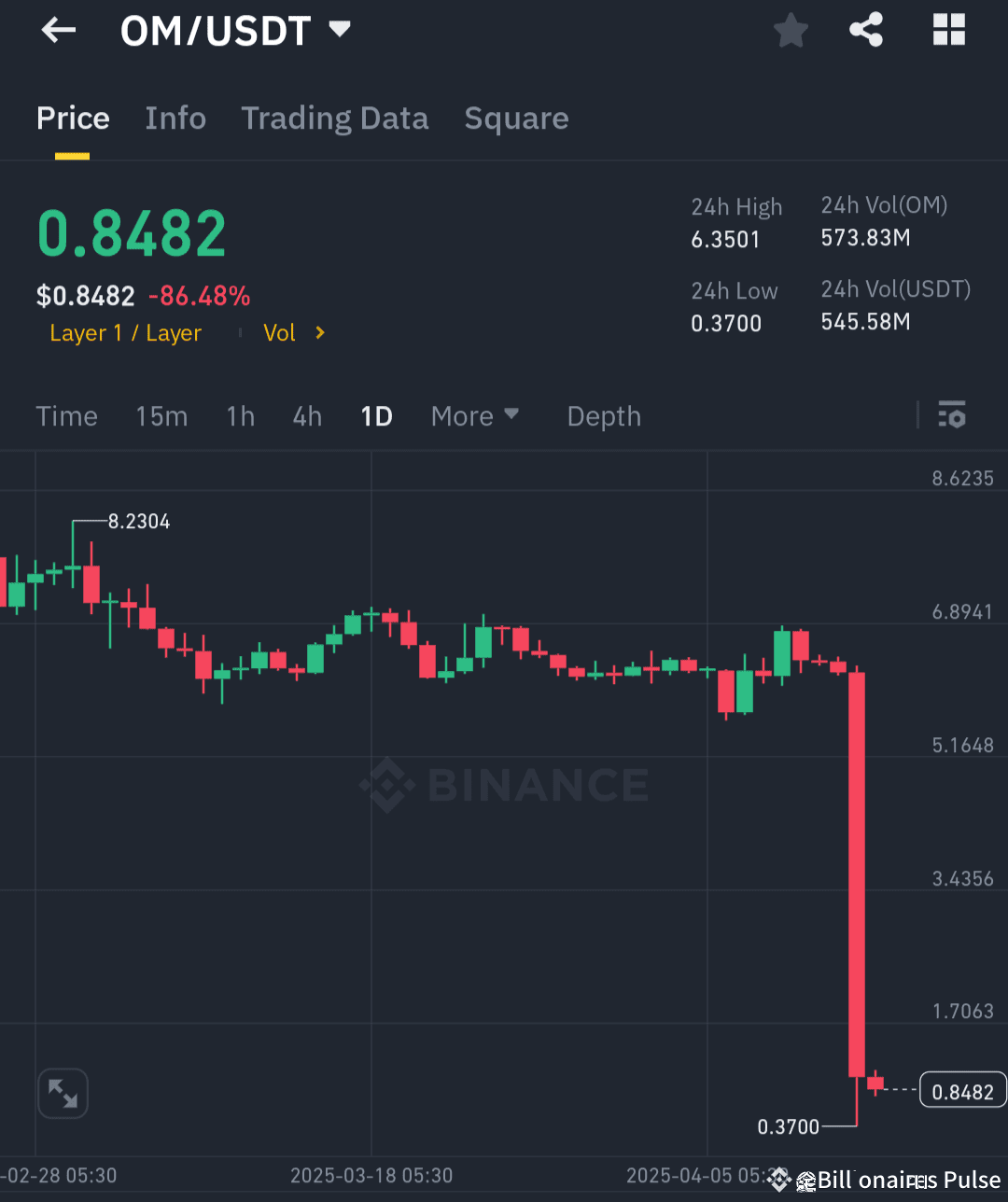The height and width of the screenshot is (1202, 1008).
Task: Expand chart to fullscreen mode
Action: 63,1093
